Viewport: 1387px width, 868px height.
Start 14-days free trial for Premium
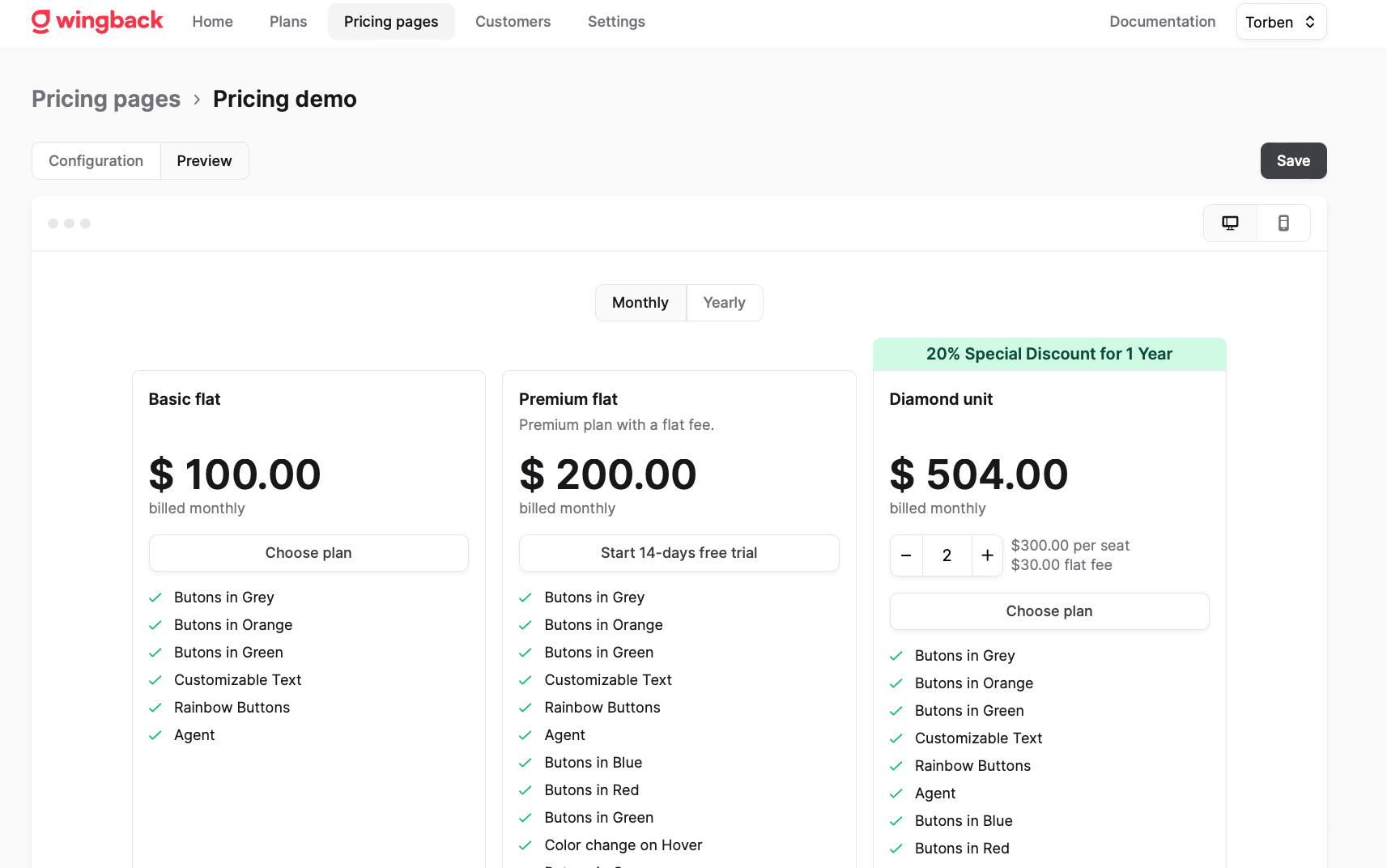pos(679,553)
